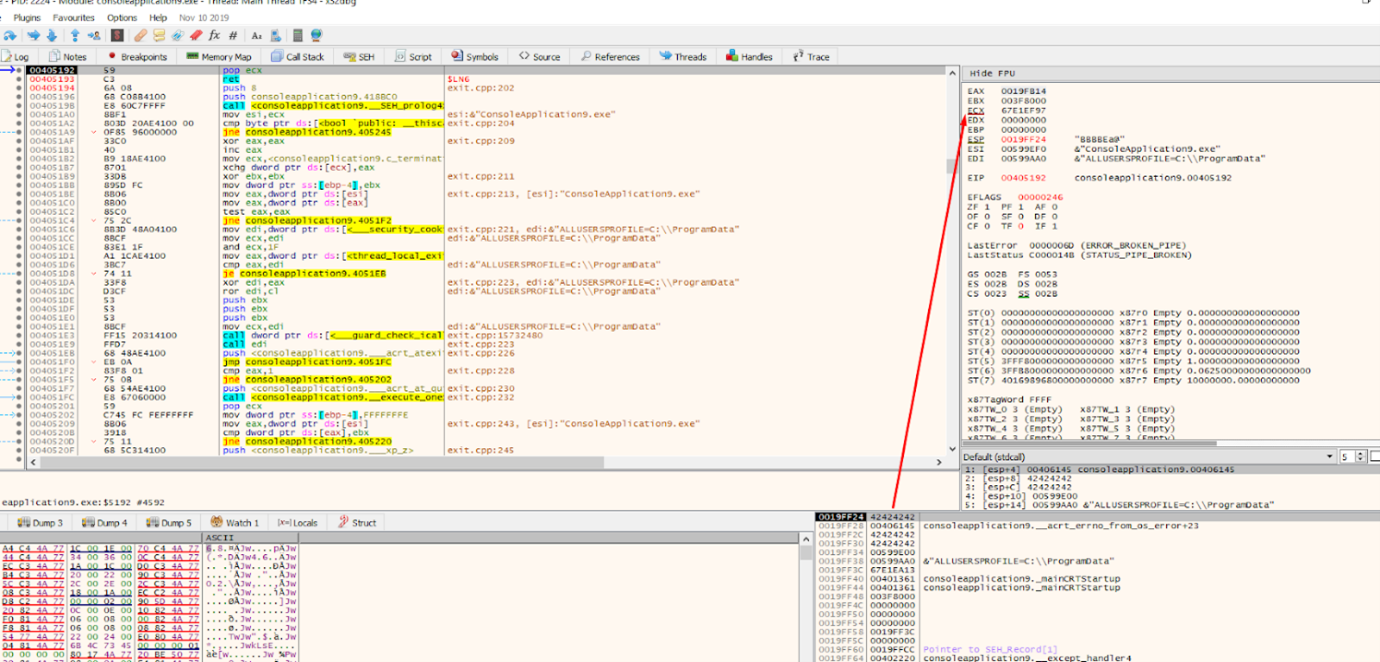Image resolution: width=1380 pixels, height=662 pixels.
Task: Click the intermodular calls icon
Action: pos(276,36)
